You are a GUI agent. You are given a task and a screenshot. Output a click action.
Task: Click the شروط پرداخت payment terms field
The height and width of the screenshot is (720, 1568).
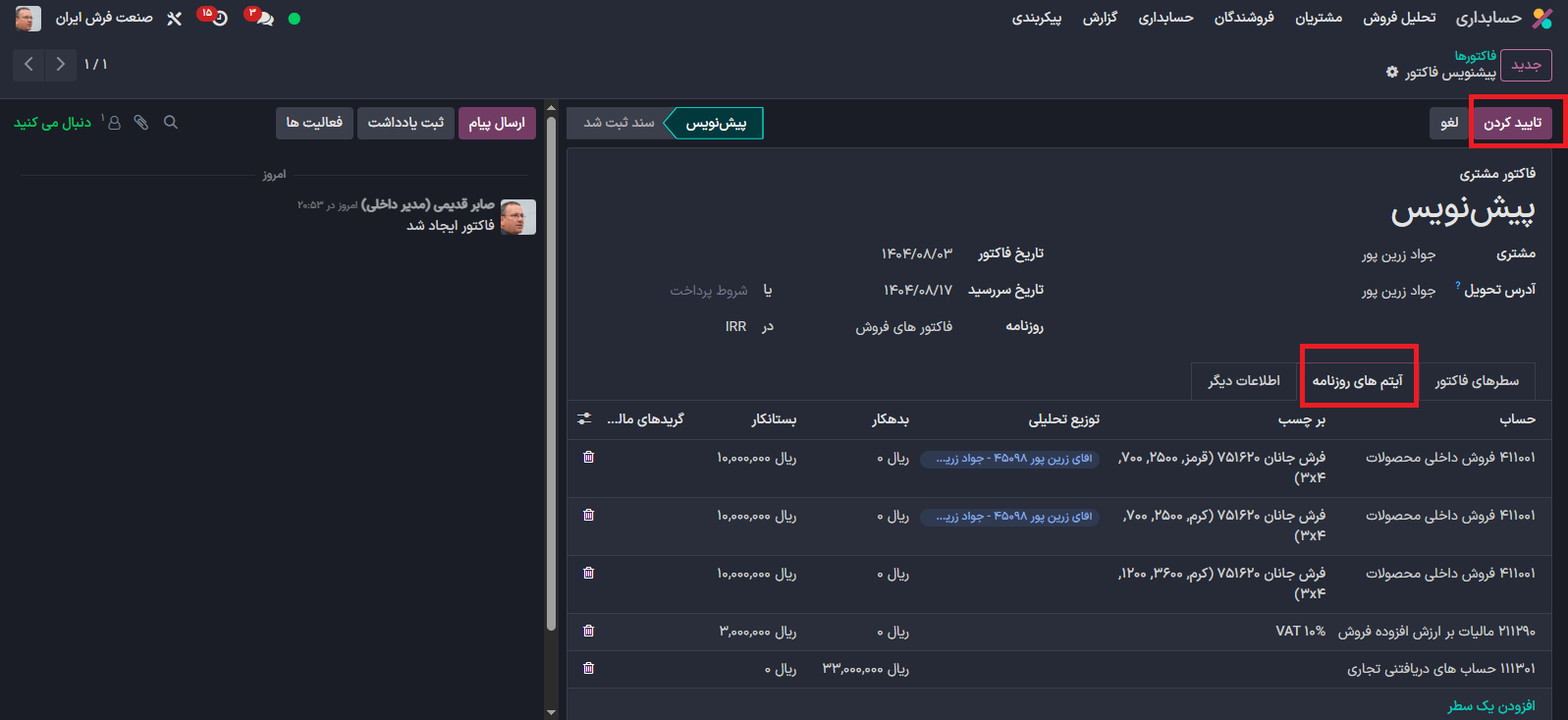[708, 290]
